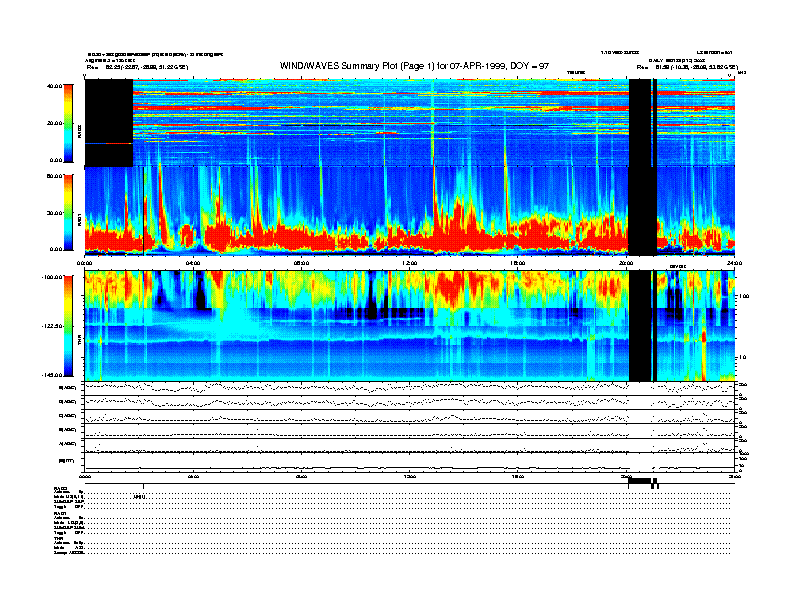Screen dimensions: 792x612
Task: Select the 20.00 color scale label
Action: pyautogui.click(x=54, y=123)
